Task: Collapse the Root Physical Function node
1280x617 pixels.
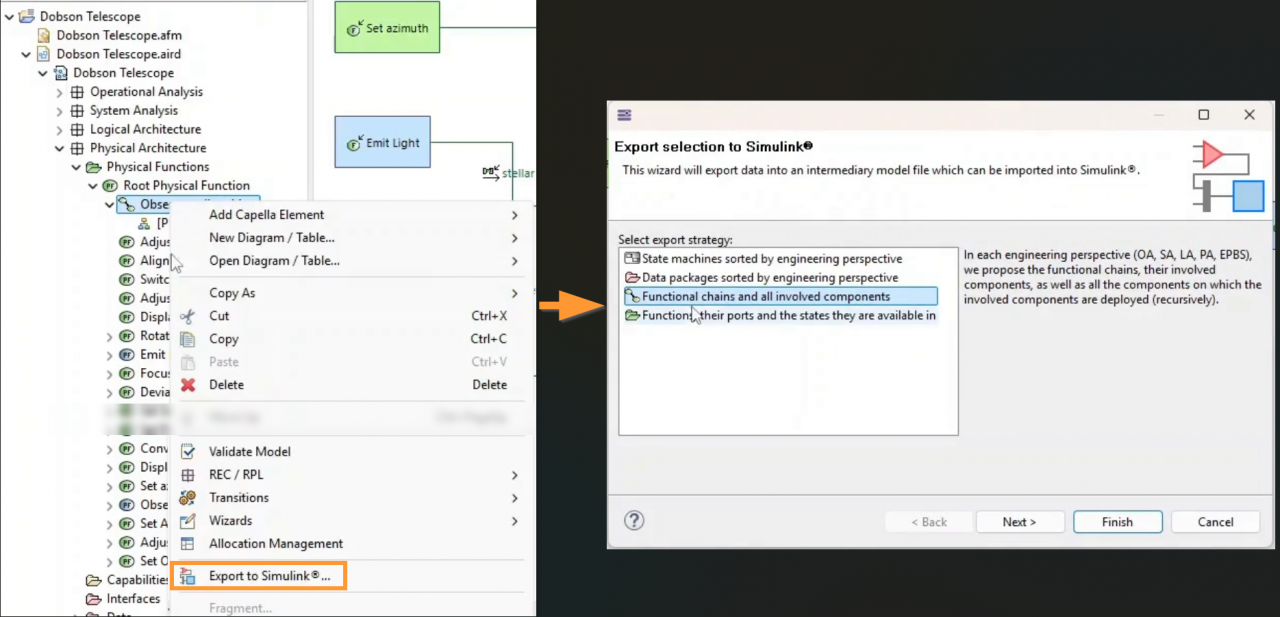Action: tap(93, 186)
